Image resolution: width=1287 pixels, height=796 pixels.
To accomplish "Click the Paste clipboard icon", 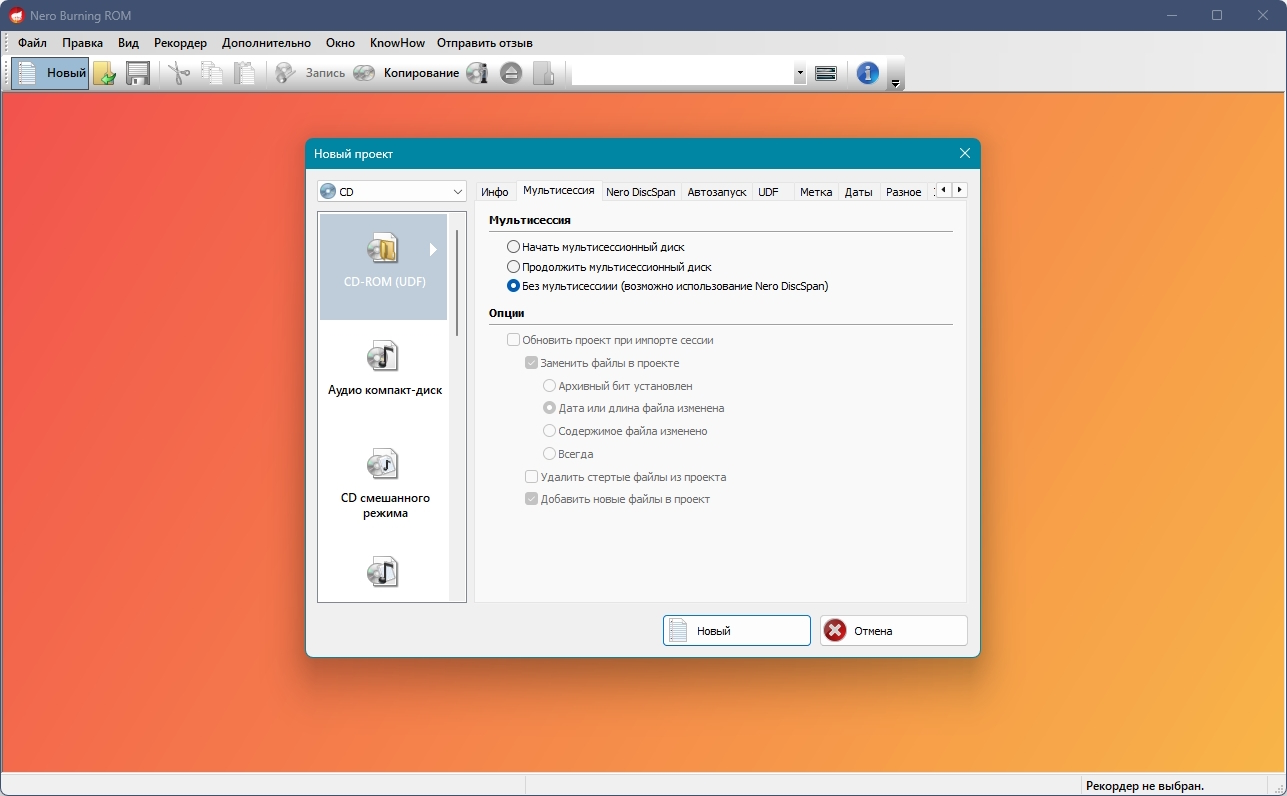I will (245, 72).
